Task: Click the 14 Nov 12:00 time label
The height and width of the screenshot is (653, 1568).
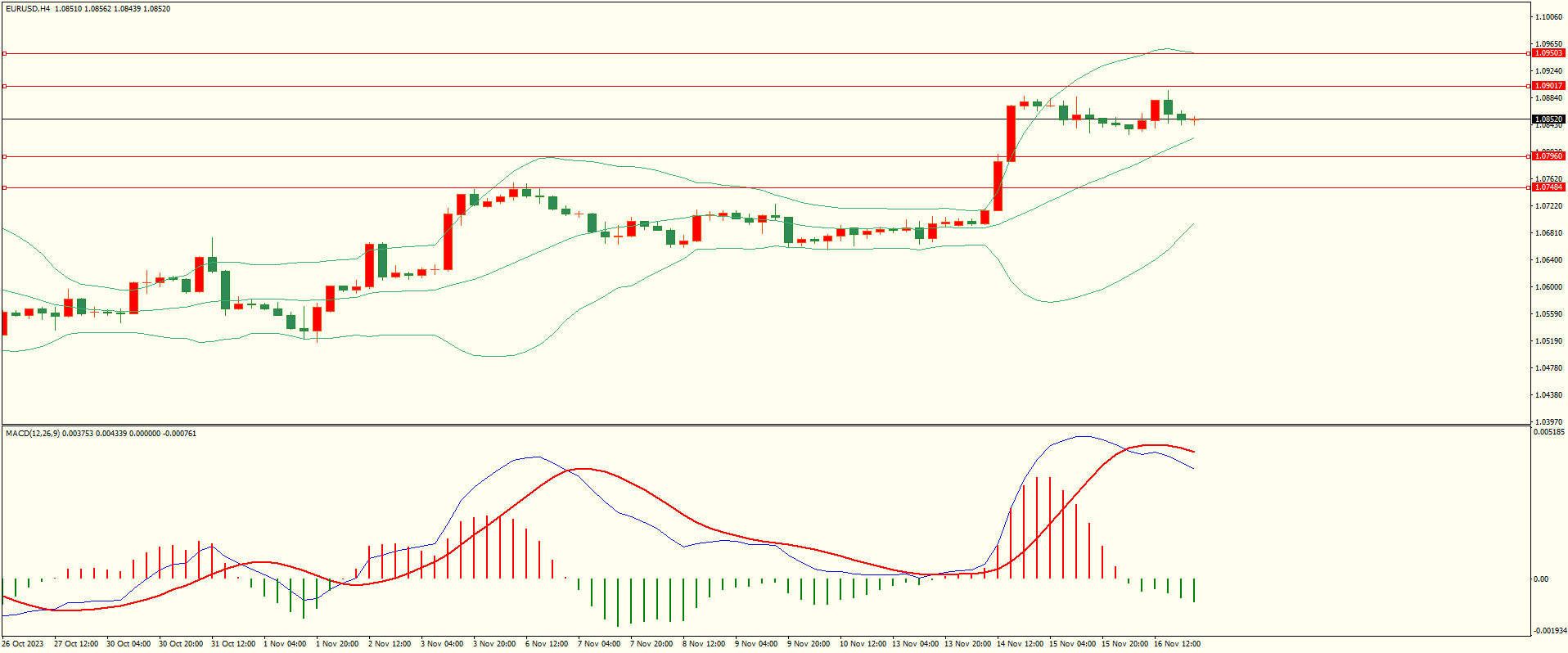Action: tap(1020, 644)
